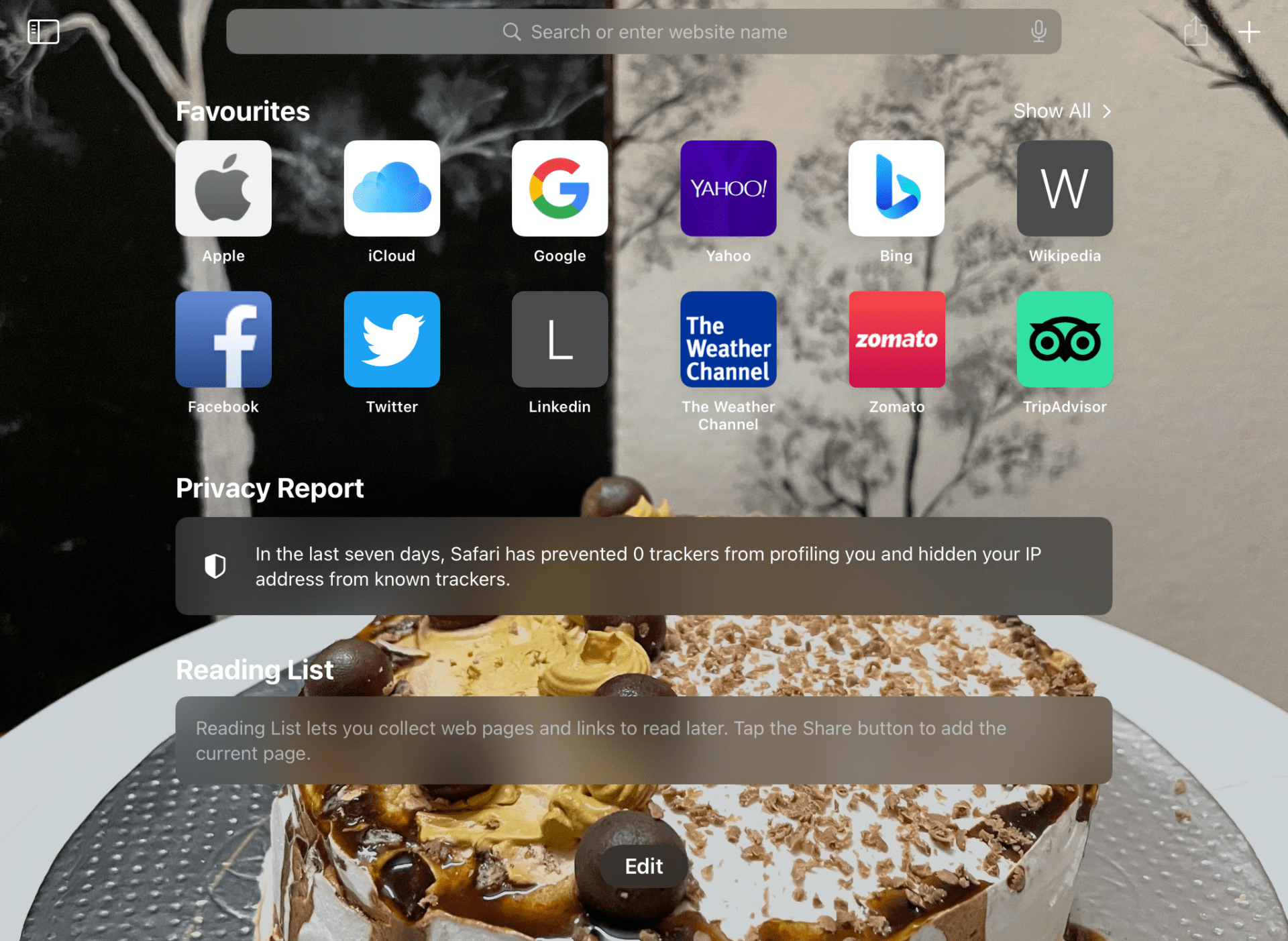Show All Favourites with chevron link
1288x941 pixels.
[x=1062, y=111]
